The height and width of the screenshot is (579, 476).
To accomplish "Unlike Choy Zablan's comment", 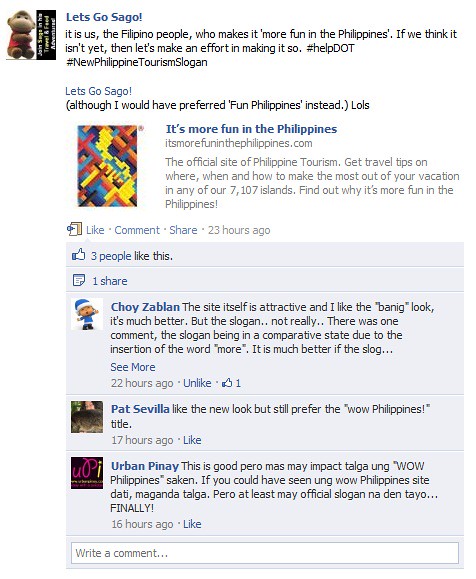I will tap(197, 383).
